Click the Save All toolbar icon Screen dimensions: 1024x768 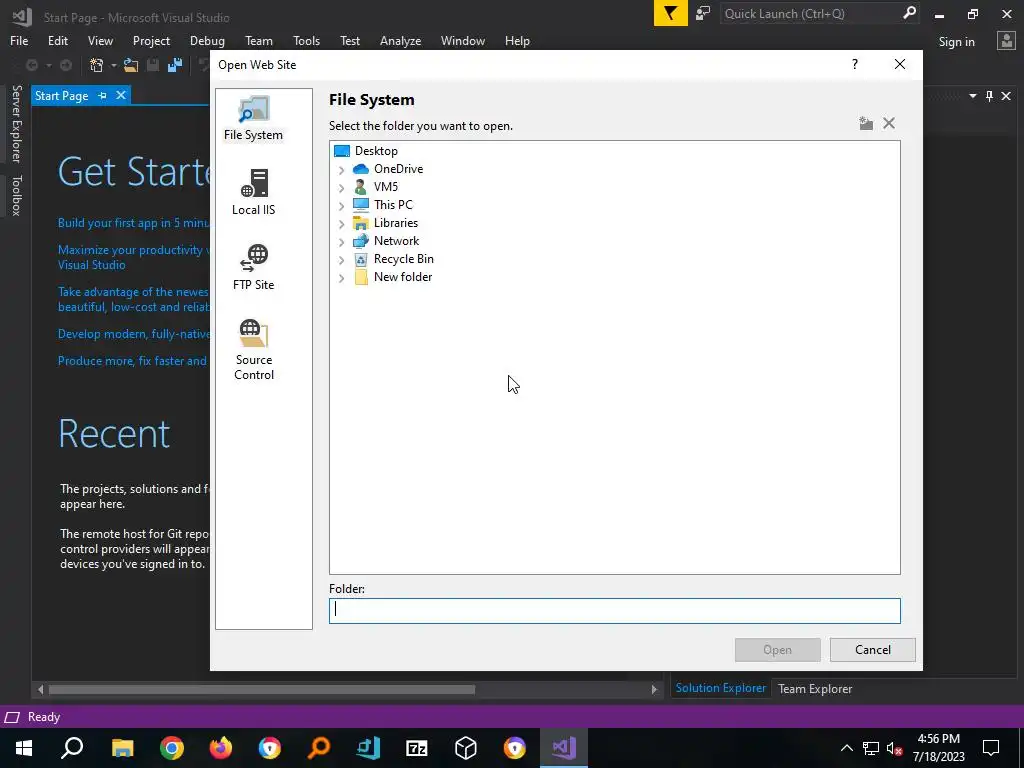click(x=174, y=65)
